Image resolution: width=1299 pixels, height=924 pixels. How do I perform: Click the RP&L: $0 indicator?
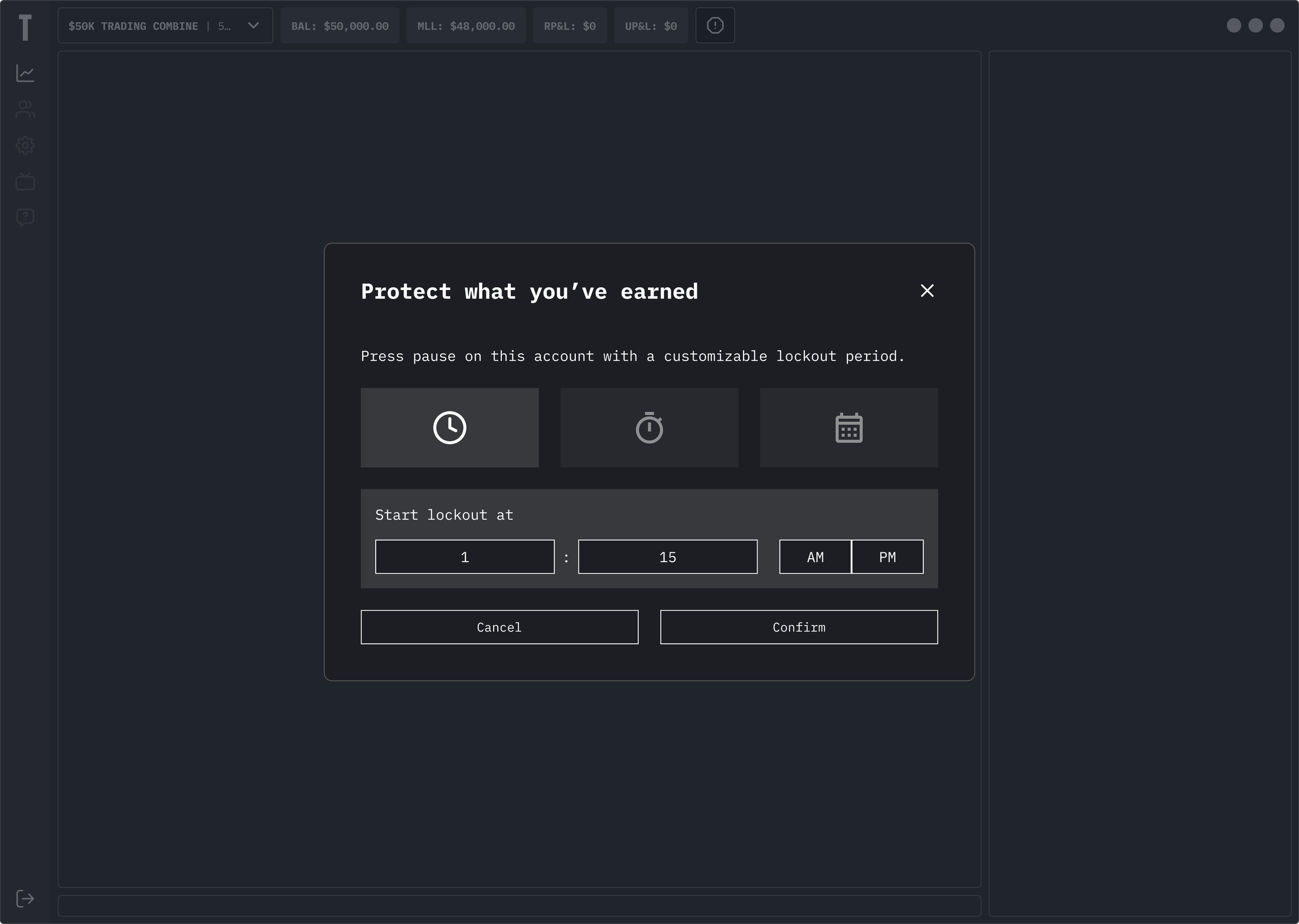569,25
